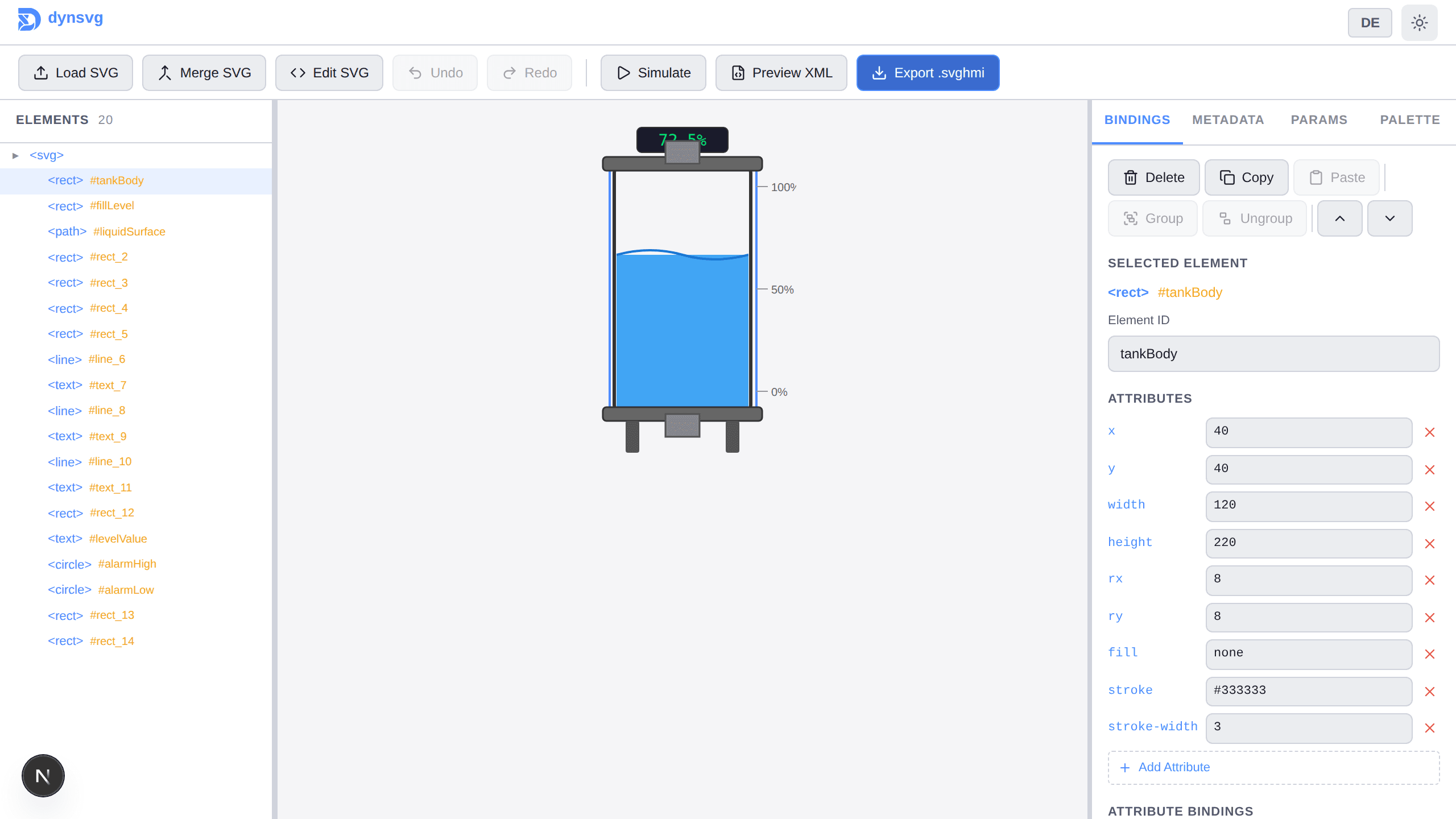Click the Export .svghmi button
The width and height of the screenshot is (1456, 819).
click(x=927, y=72)
